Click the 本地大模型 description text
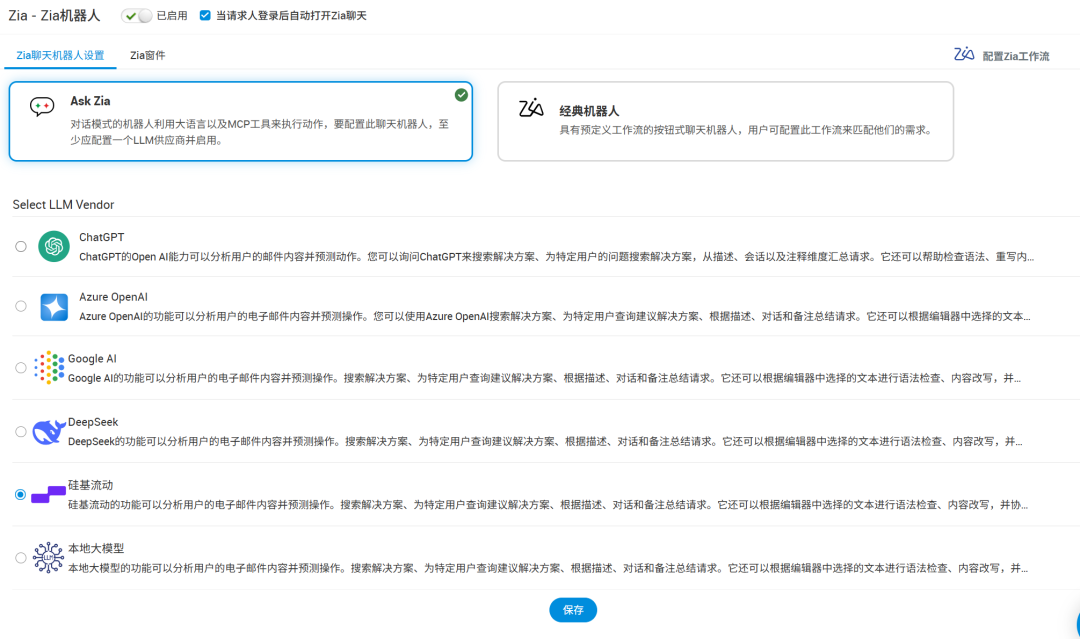The width and height of the screenshot is (1080, 639). coord(548,567)
